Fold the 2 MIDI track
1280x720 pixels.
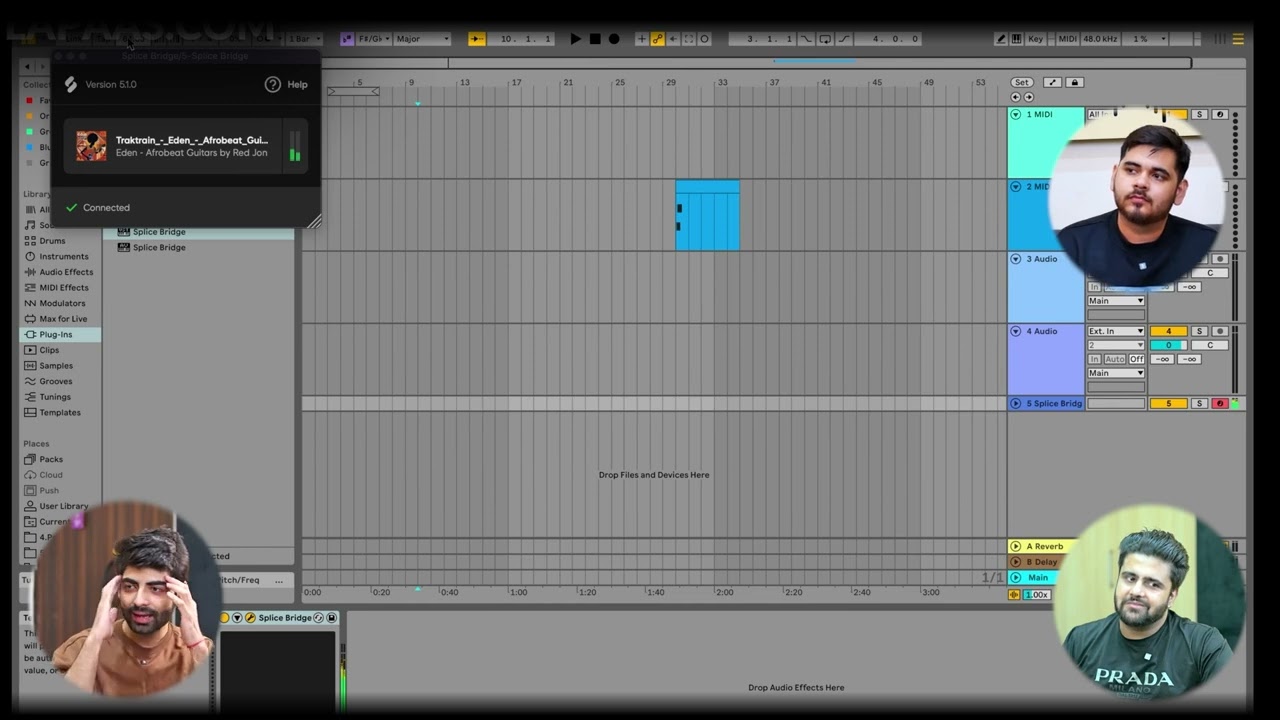pyautogui.click(x=1016, y=186)
